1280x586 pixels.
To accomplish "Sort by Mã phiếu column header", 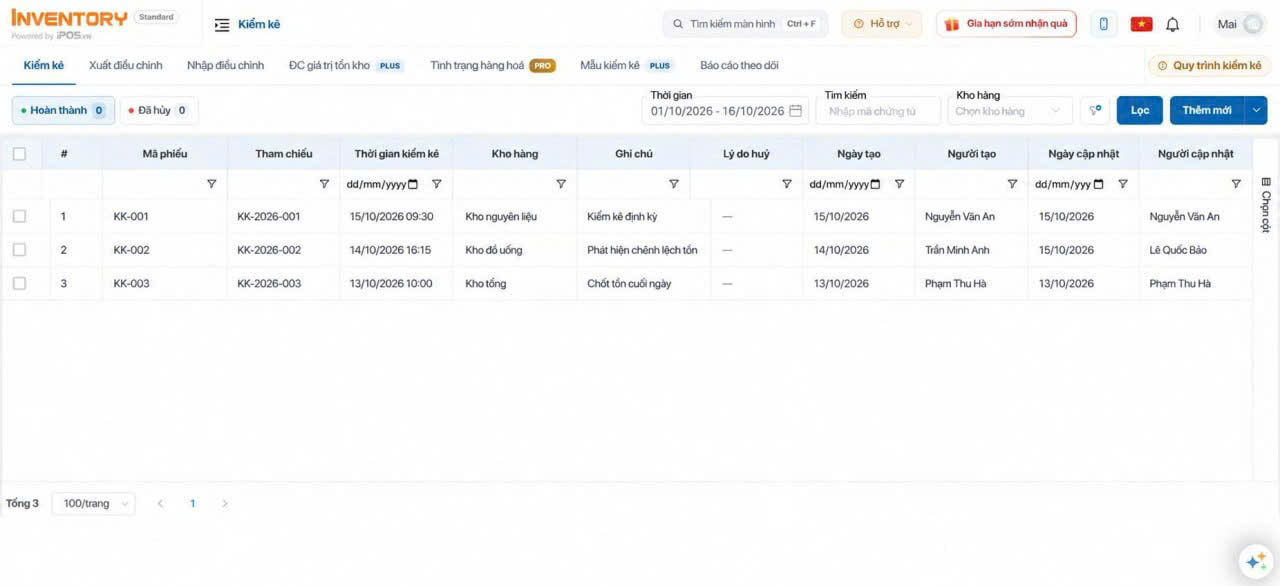I will tap(165, 154).
